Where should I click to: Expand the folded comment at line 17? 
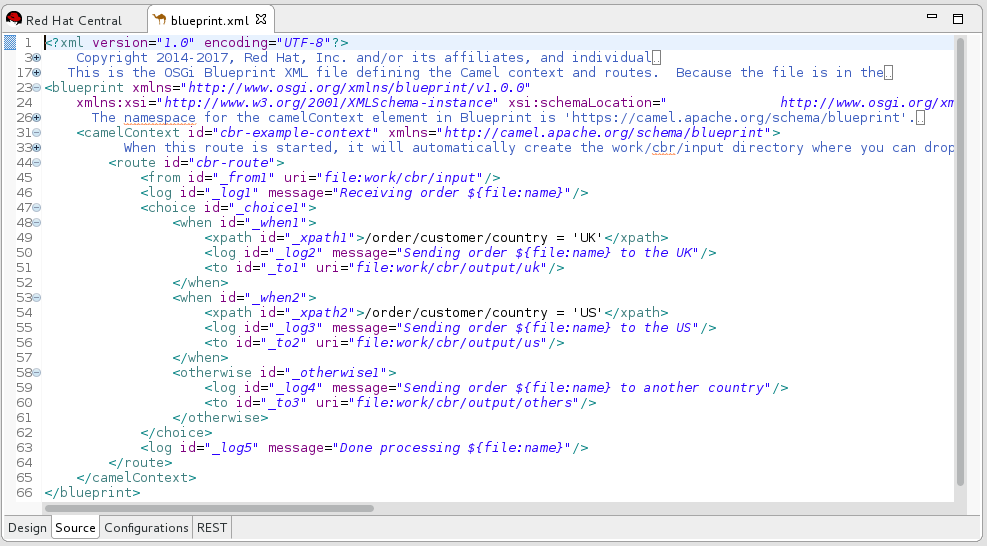[37, 73]
